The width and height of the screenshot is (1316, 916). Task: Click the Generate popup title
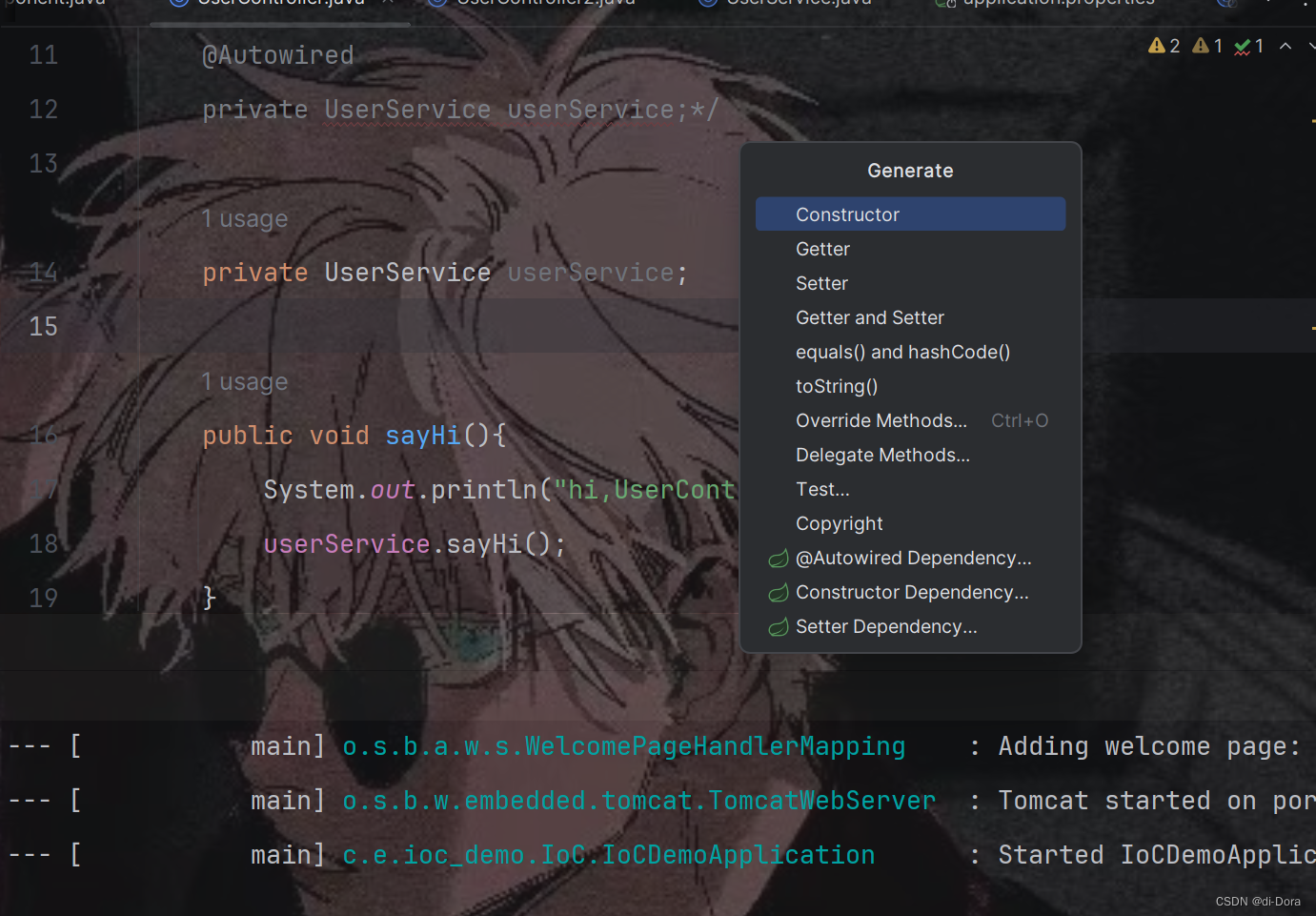(910, 171)
